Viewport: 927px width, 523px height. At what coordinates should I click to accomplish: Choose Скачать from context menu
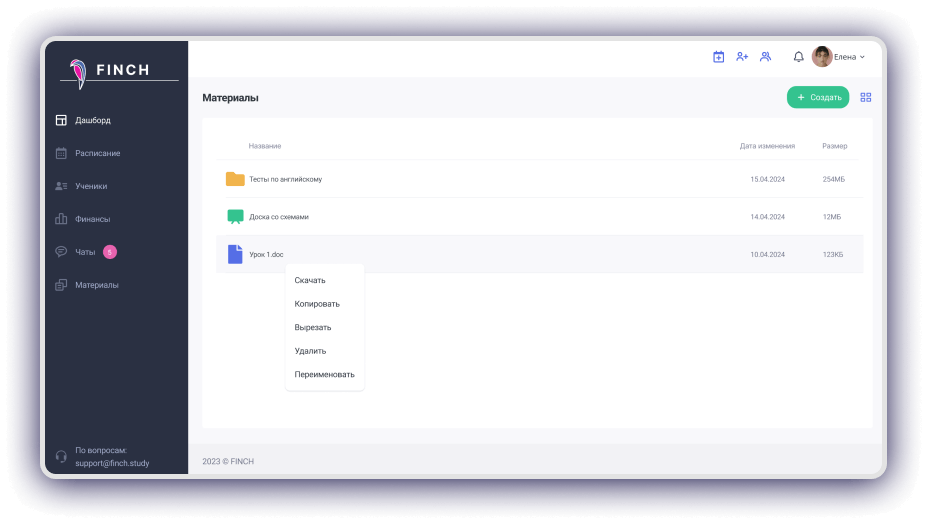tap(310, 280)
